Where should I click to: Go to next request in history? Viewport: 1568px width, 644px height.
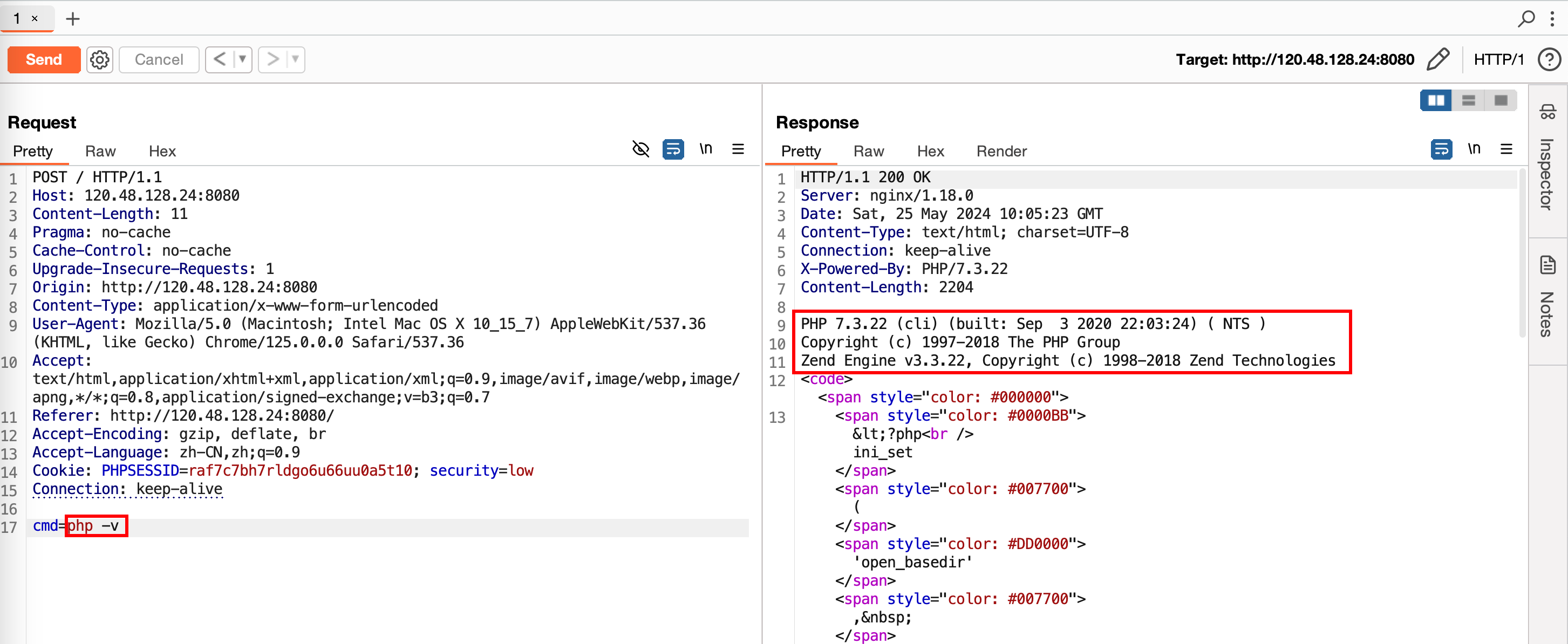tap(272, 60)
